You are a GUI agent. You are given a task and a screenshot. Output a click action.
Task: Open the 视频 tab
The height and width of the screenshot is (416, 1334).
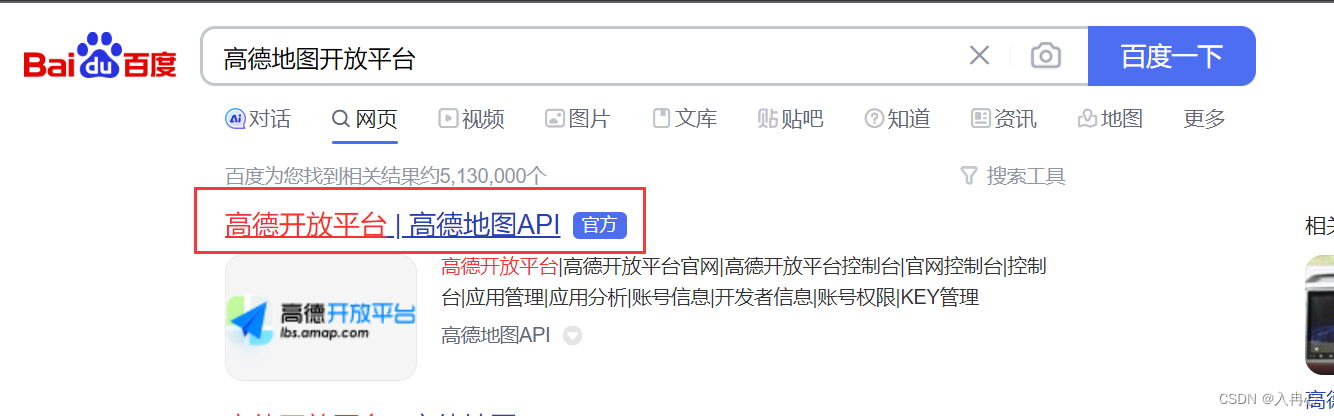point(471,119)
